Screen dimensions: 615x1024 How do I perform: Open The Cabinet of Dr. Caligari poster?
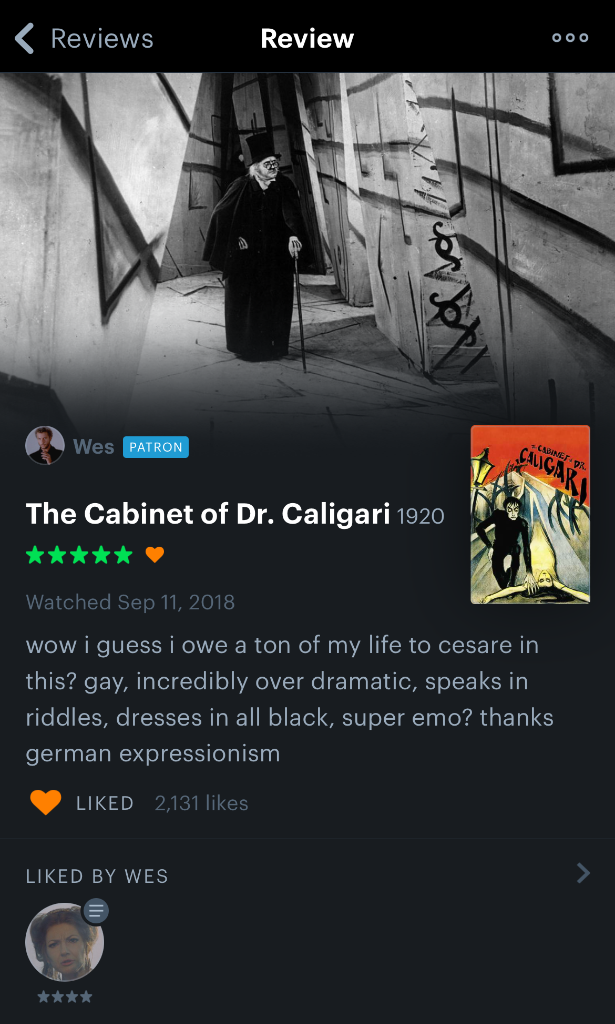(530, 514)
